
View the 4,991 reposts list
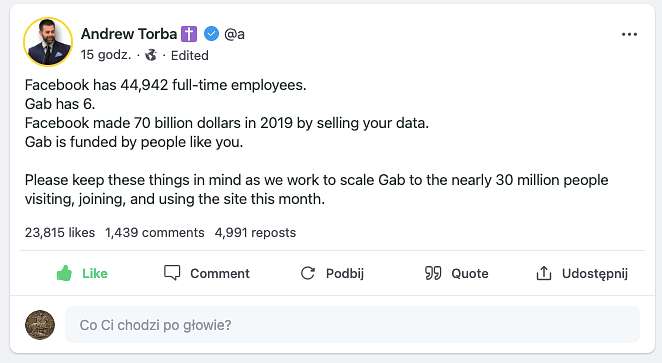click(x=255, y=233)
